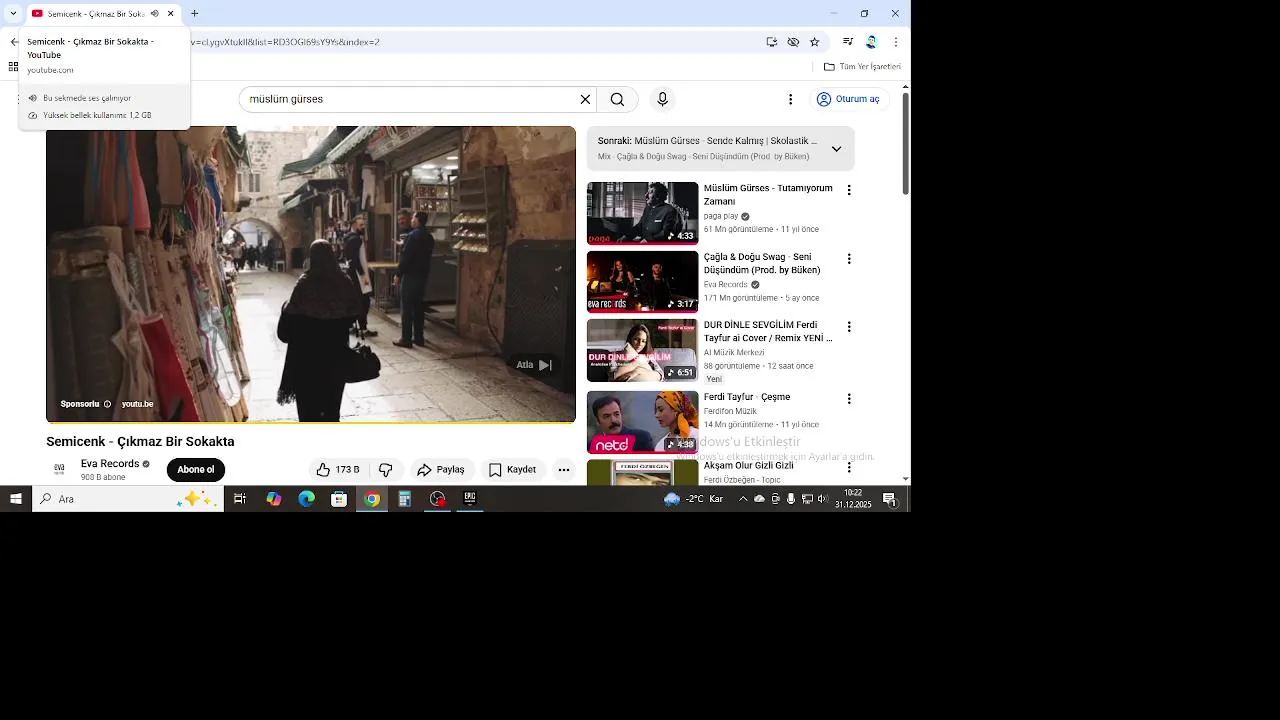Close the Semicenk YouTube tab

(x=171, y=14)
